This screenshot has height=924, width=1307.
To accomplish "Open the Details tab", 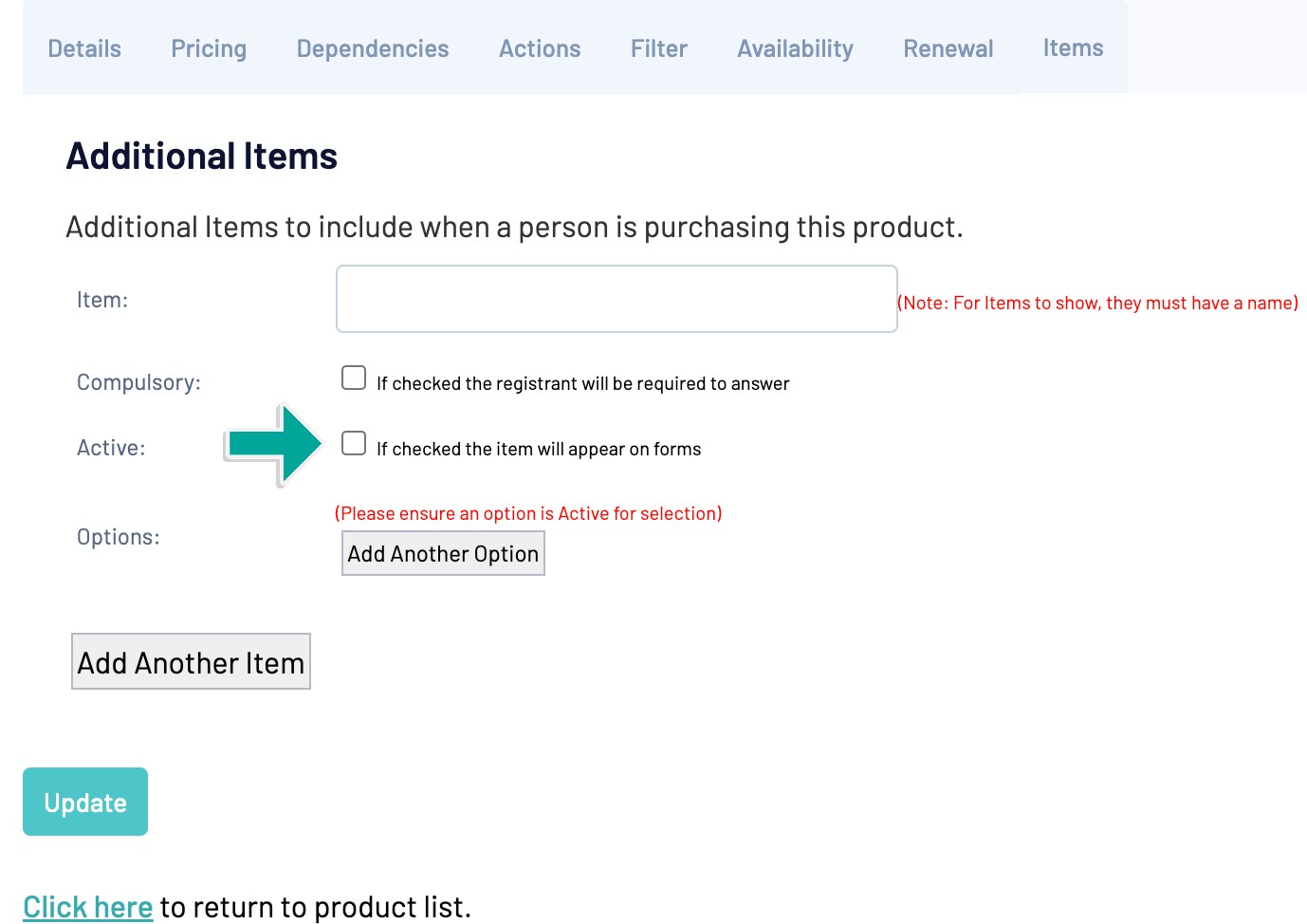I will coord(84,48).
